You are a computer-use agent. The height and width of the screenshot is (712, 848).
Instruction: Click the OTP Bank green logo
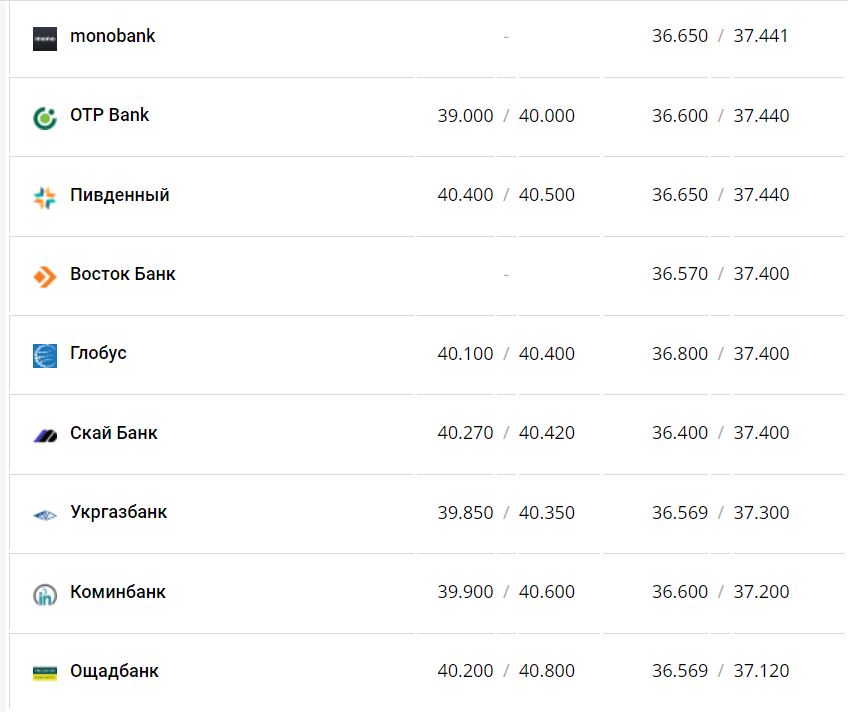coord(45,118)
